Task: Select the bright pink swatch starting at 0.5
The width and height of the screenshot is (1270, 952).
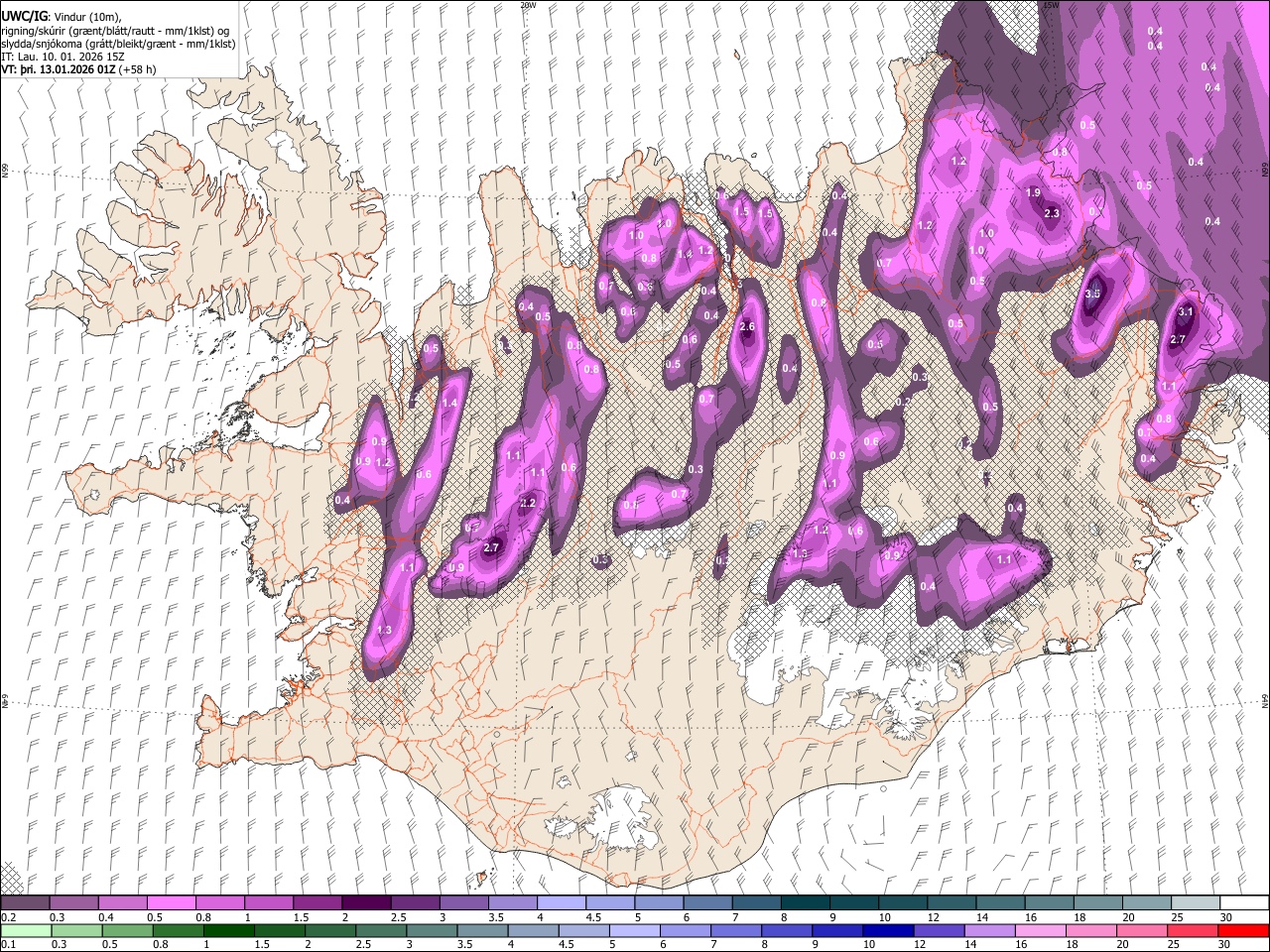Action: [172, 903]
